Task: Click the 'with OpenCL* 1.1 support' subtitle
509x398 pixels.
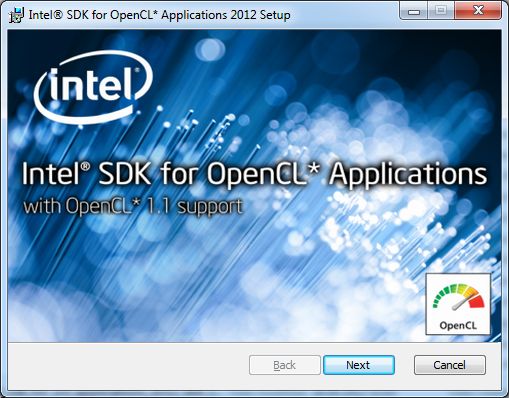Action: (x=133, y=207)
